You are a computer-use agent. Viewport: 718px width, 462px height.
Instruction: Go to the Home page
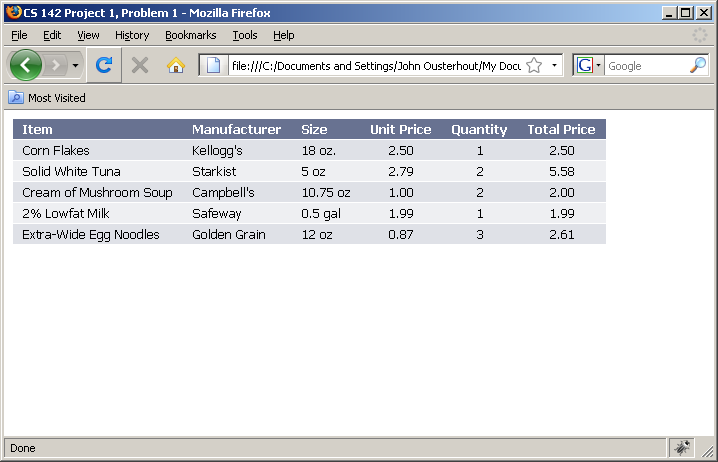(x=176, y=66)
